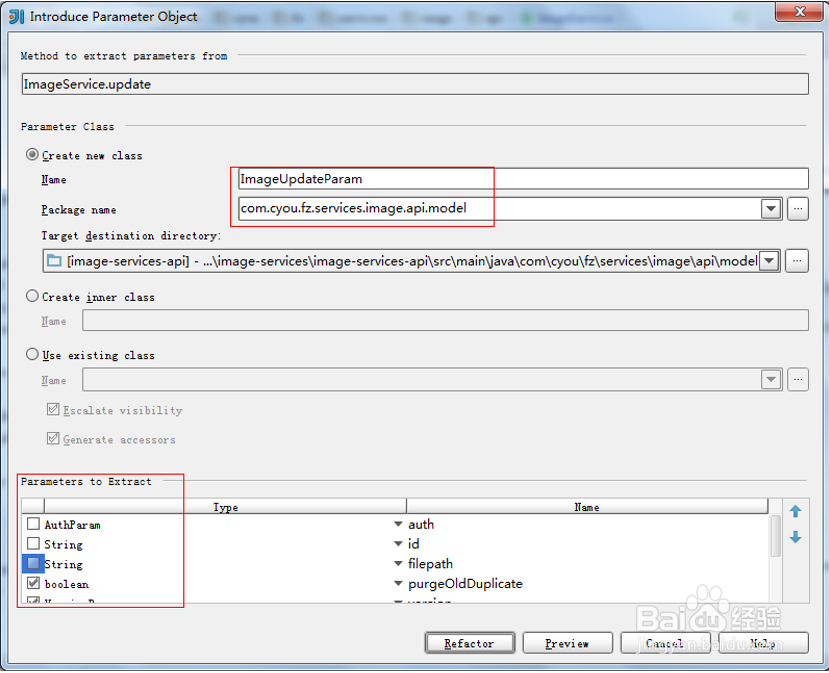Toggle the Generate accessors checkbox
This screenshot has height=673, width=829.
point(53,439)
